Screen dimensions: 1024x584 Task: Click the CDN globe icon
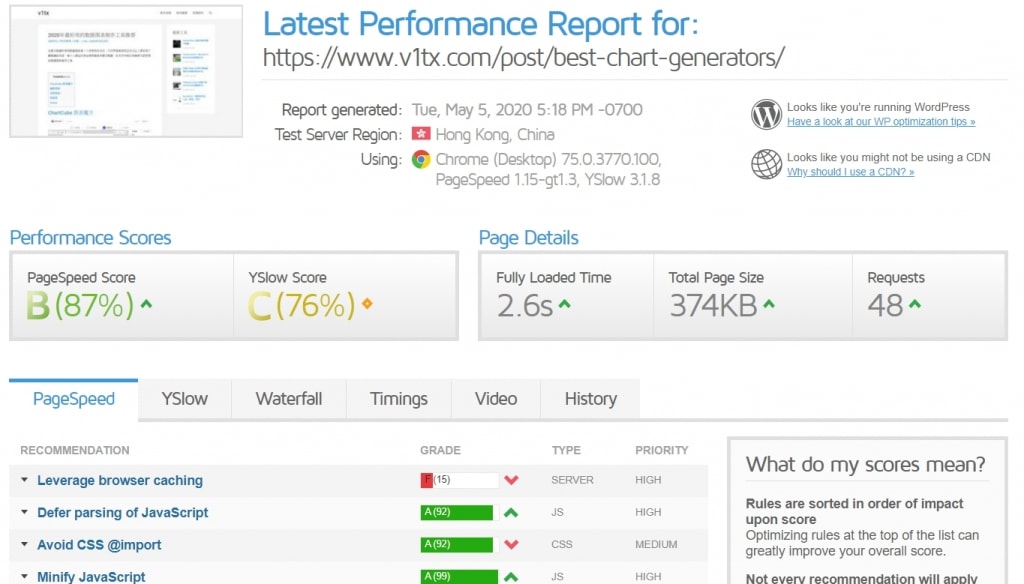pos(766,164)
